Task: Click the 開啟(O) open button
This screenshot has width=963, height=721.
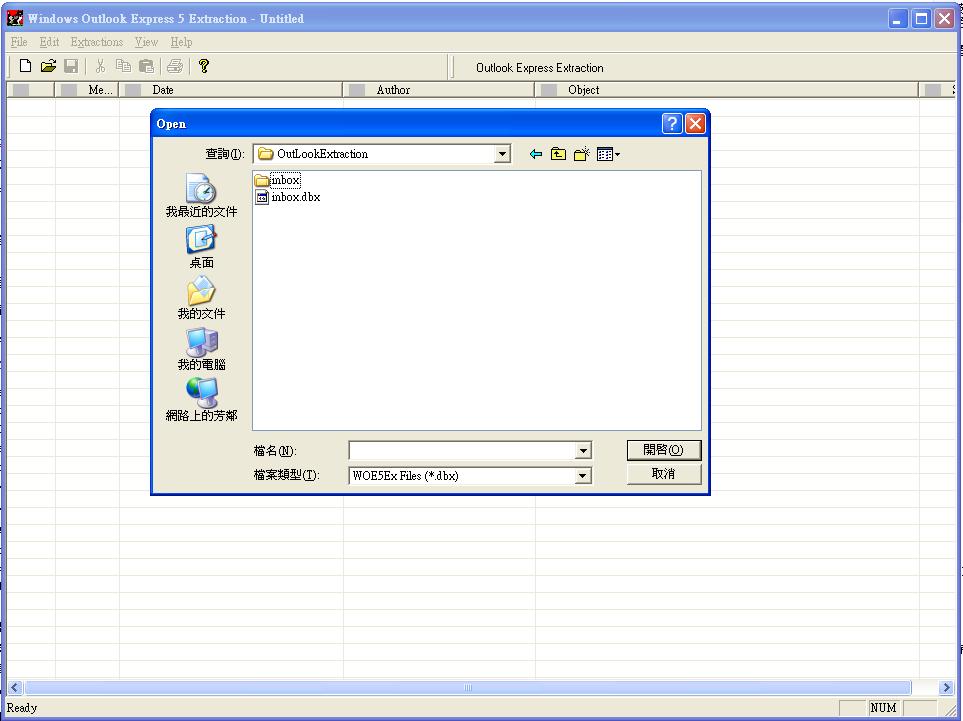Action: pyautogui.click(x=664, y=450)
